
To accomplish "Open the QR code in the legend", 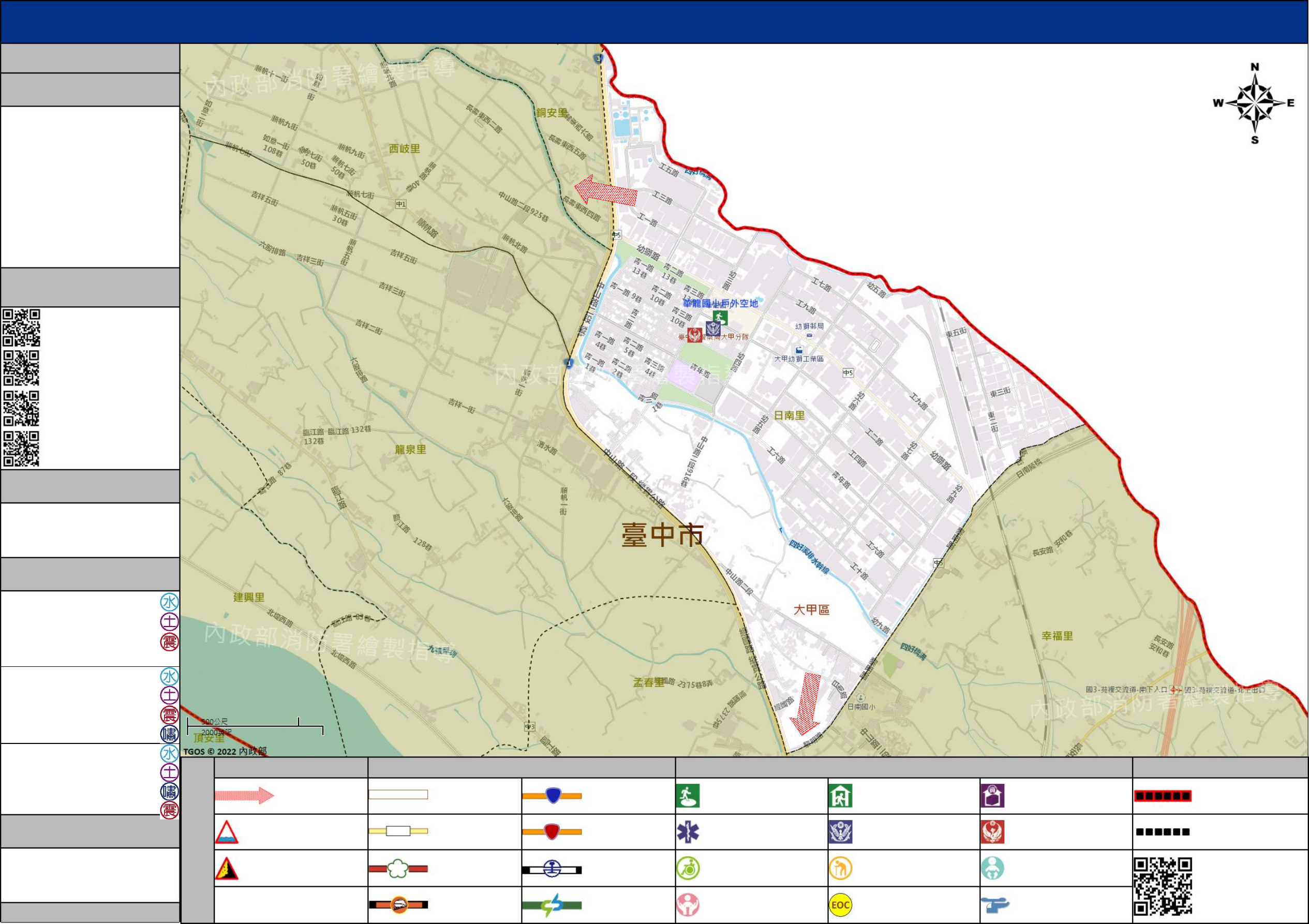I will pyautogui.click(x=1163, y=887).
